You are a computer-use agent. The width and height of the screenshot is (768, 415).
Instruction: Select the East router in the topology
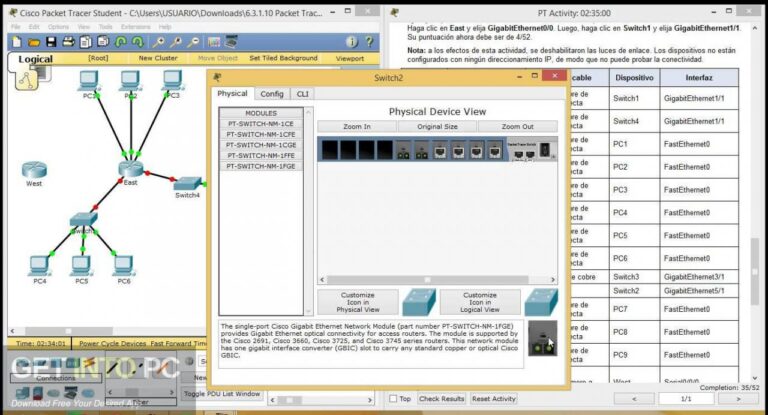pos(130,170)
